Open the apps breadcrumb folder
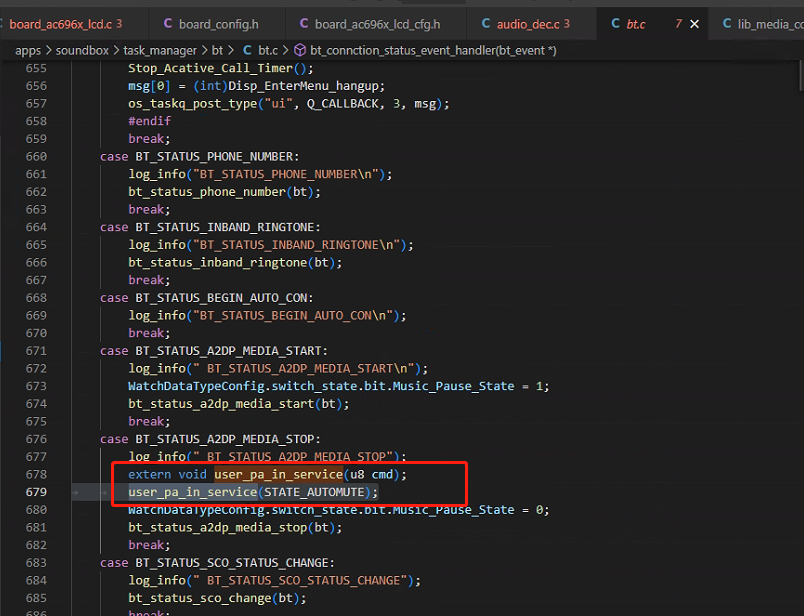The width and height of the screenshot is (804, 616). [28, 51]
